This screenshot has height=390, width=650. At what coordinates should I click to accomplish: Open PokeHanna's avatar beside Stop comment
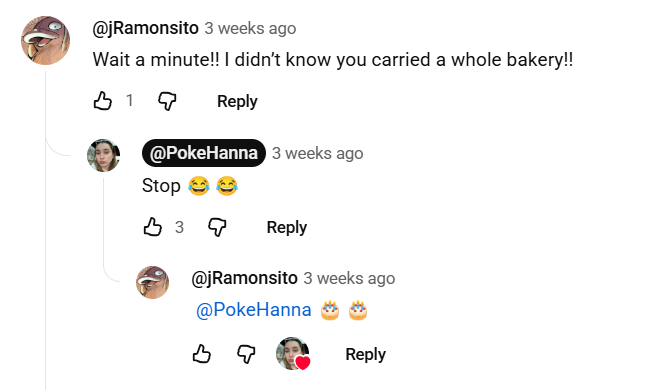tap(103, 155)
